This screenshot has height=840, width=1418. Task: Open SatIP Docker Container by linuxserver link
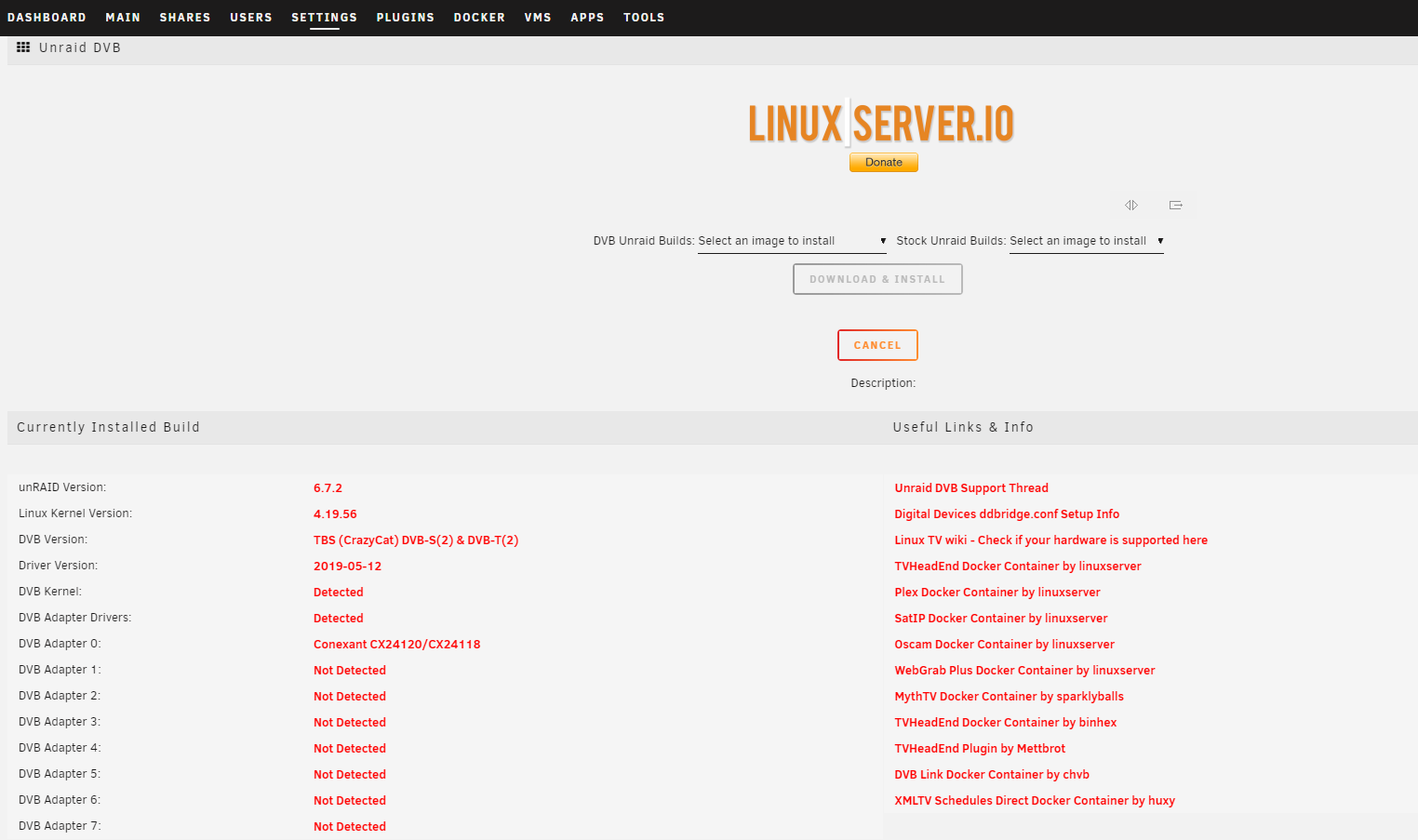1001,619
